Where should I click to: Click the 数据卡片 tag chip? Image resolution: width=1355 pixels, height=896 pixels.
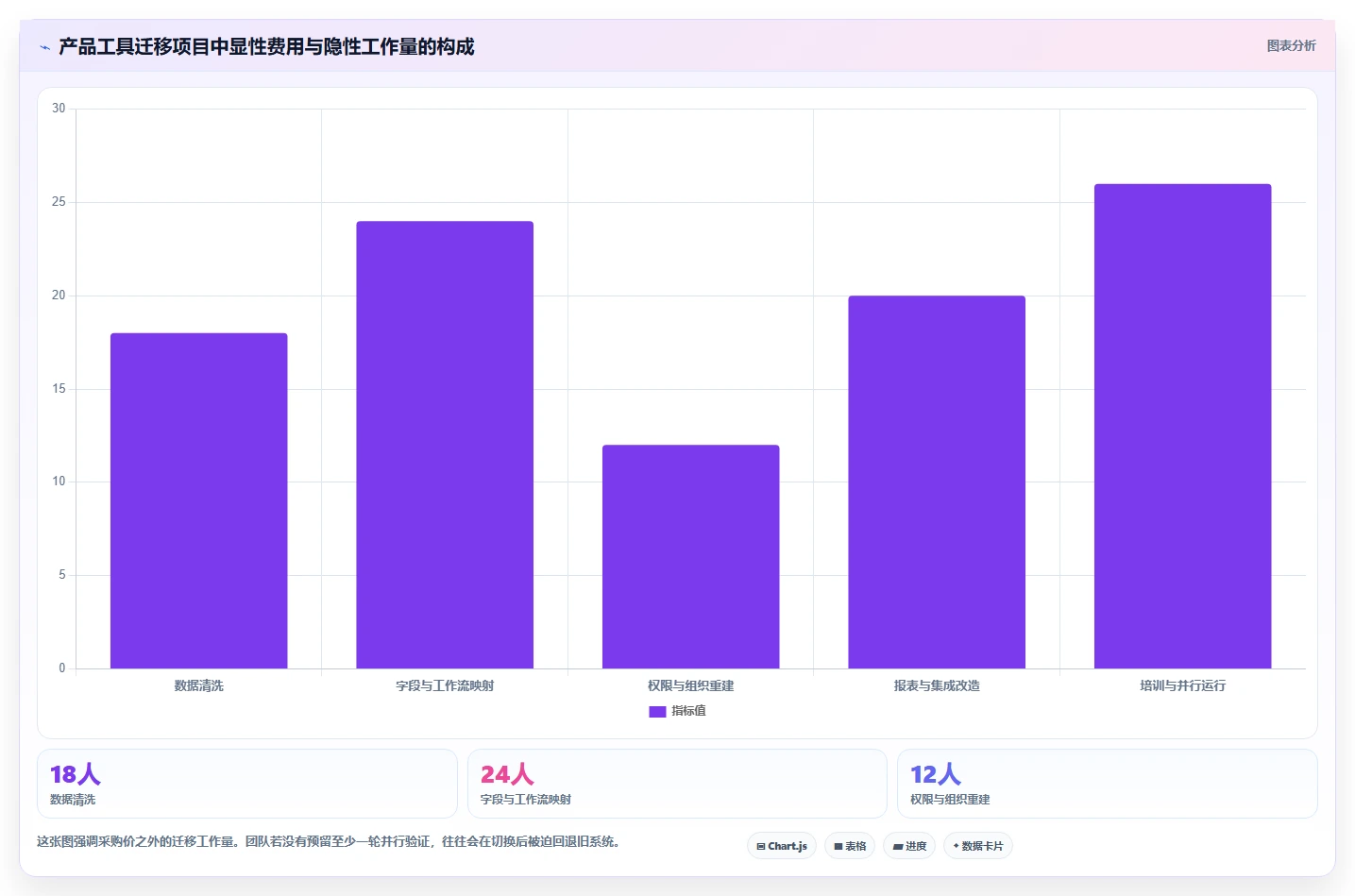(x=978, y=846)
